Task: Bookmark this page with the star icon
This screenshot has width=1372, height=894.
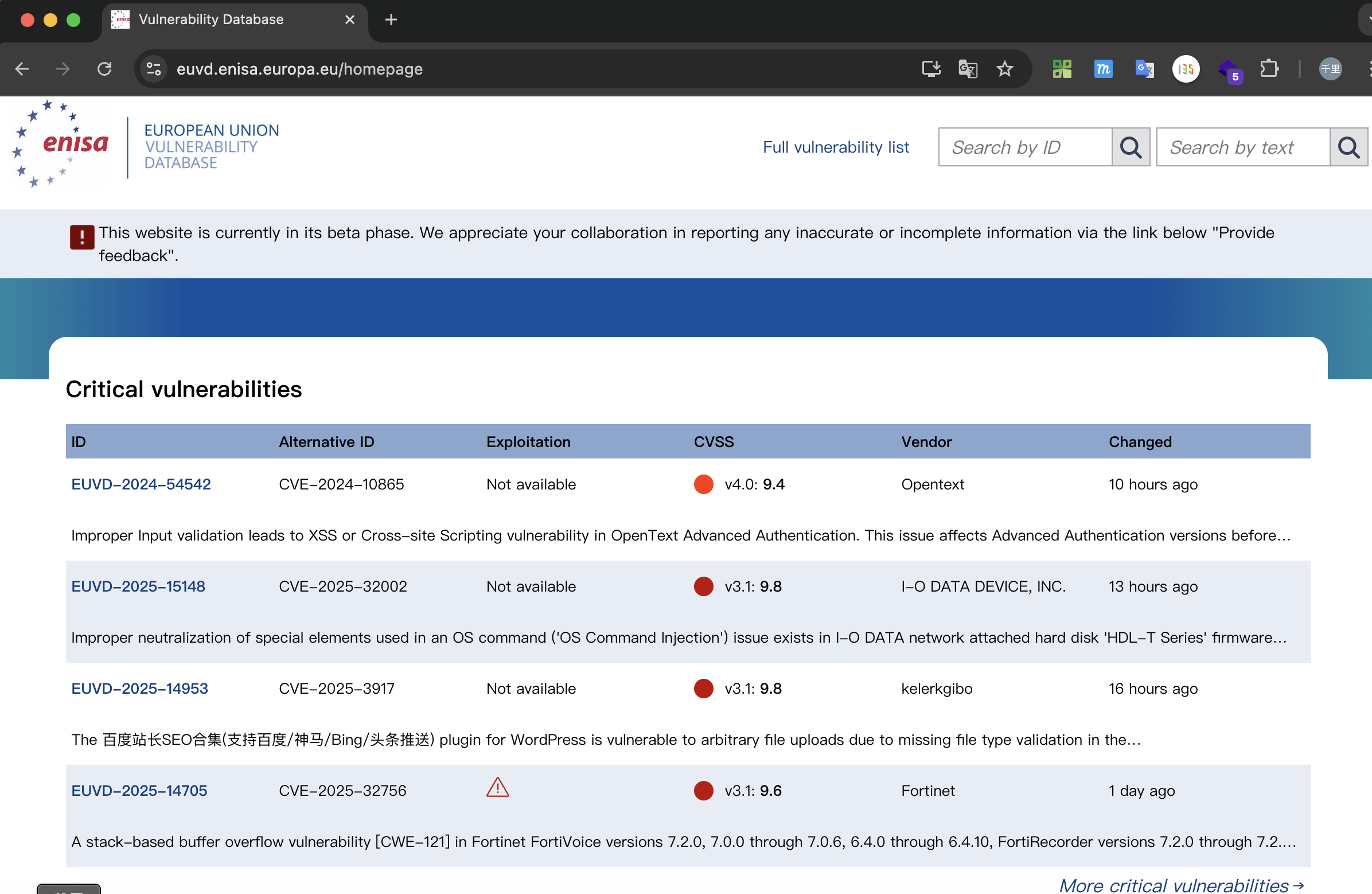Action: tap(1004, 69)
